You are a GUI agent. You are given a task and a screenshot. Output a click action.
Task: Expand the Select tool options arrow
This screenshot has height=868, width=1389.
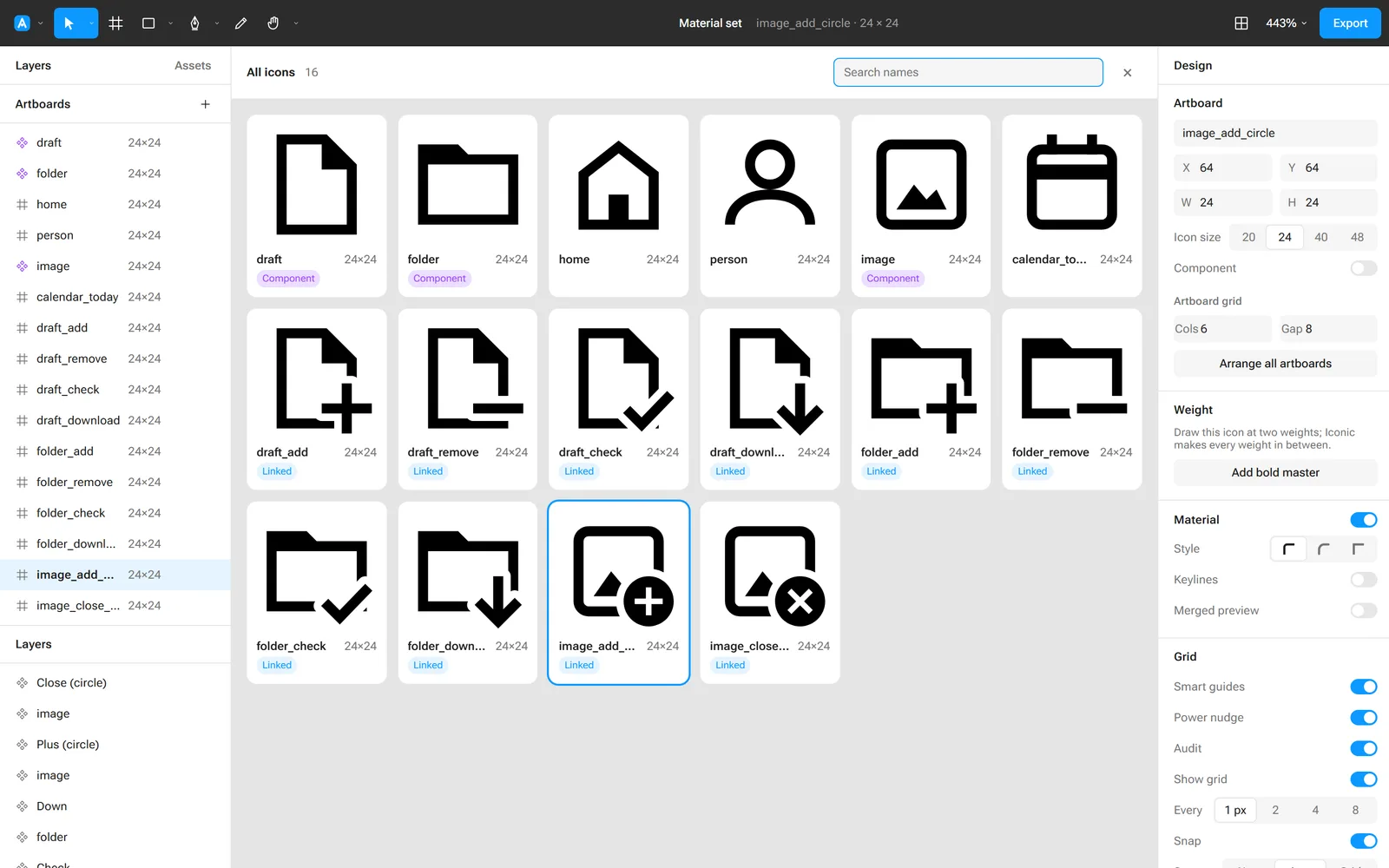pyautogui.click(x=90, y=23)
